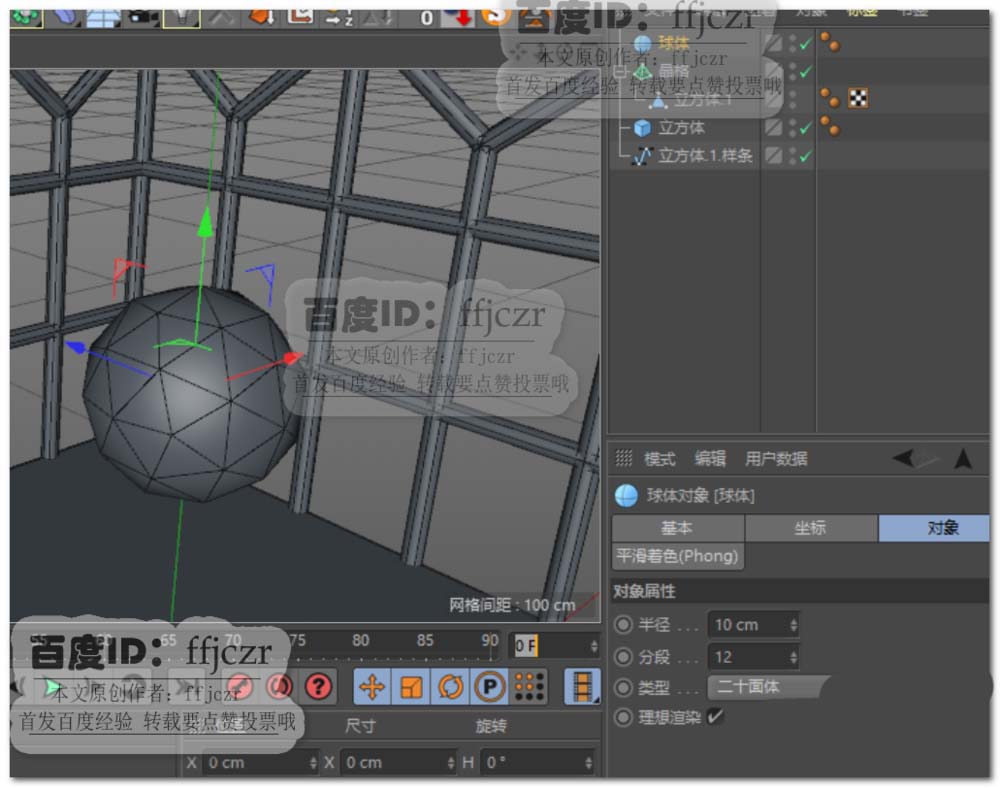Click the 半径 animation radio dot
This screenshot has width=1000, height=788.
[x=622, y=624]
